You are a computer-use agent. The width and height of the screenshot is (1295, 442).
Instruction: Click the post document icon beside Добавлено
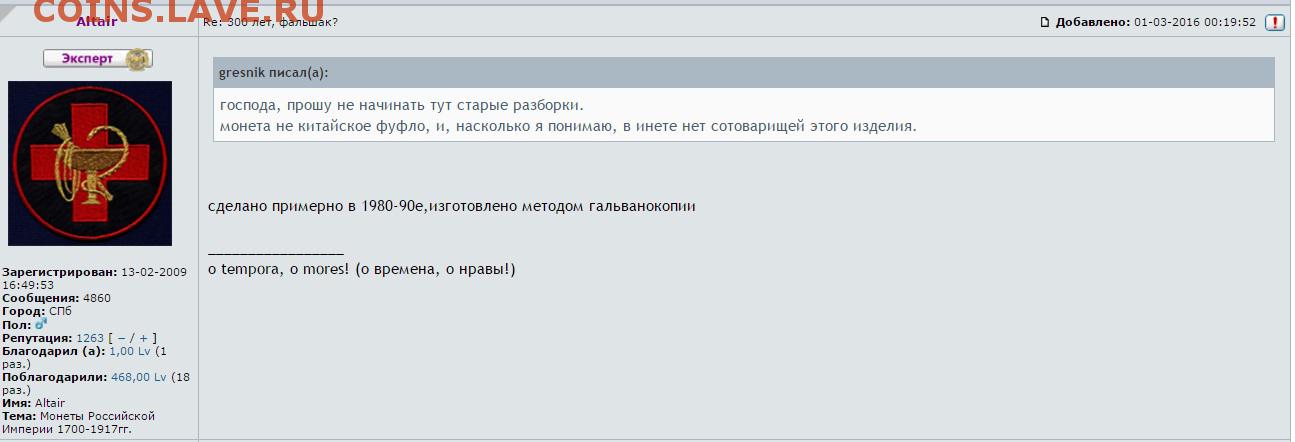1045,23
